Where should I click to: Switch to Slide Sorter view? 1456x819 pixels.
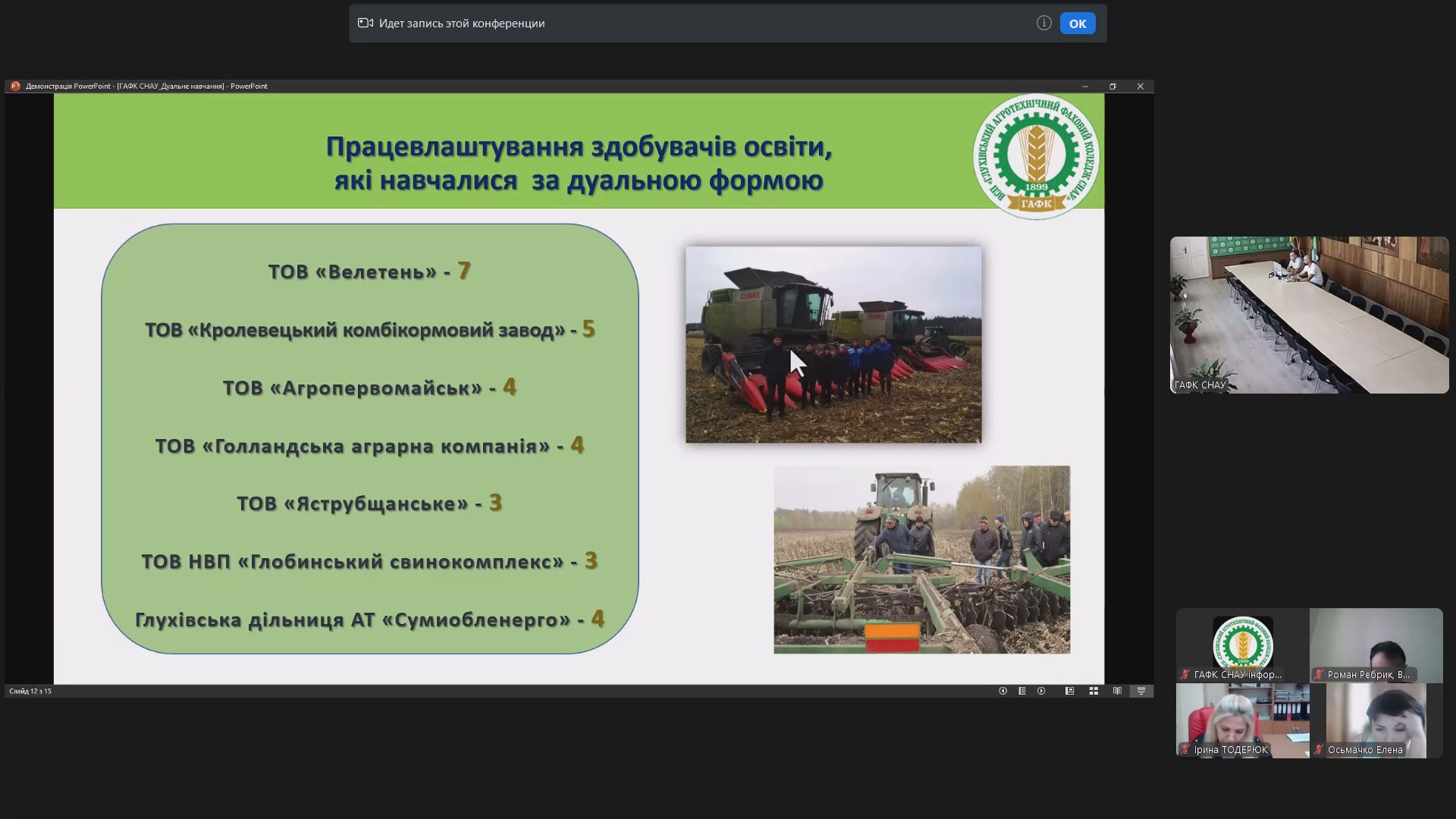coord(1094,691)
